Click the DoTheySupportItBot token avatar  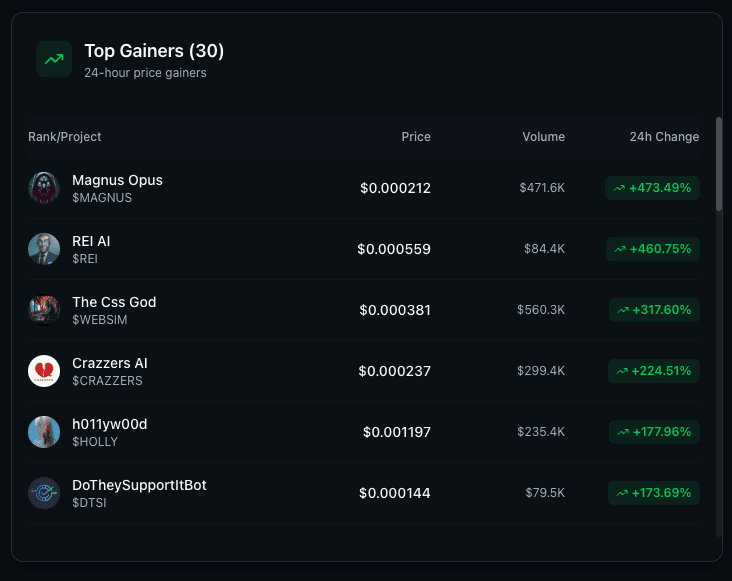(44, 493)
